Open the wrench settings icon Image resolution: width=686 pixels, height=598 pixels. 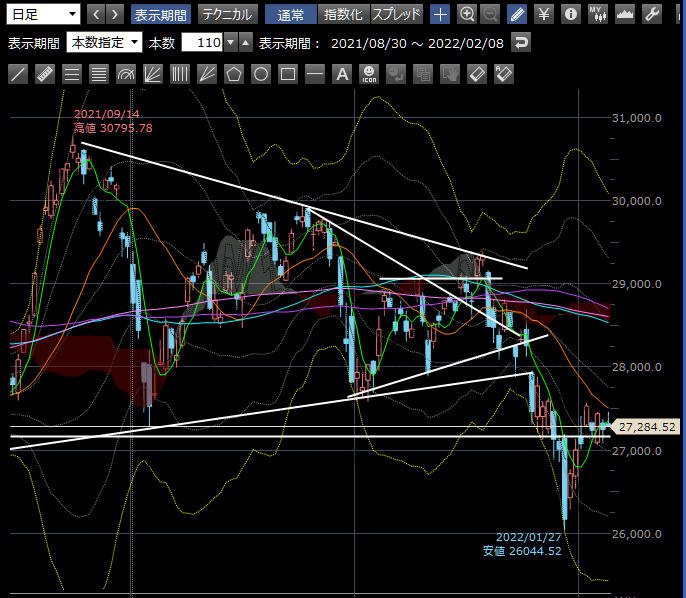click(x=651, y=14)
